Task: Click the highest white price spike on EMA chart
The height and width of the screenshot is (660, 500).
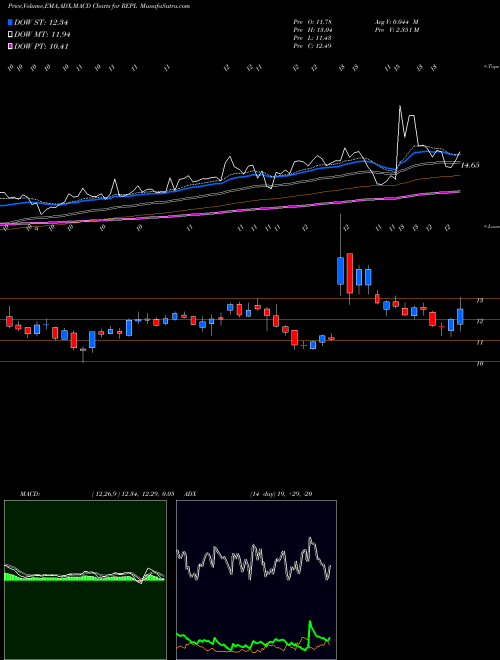Action: (x=399, y=107)
